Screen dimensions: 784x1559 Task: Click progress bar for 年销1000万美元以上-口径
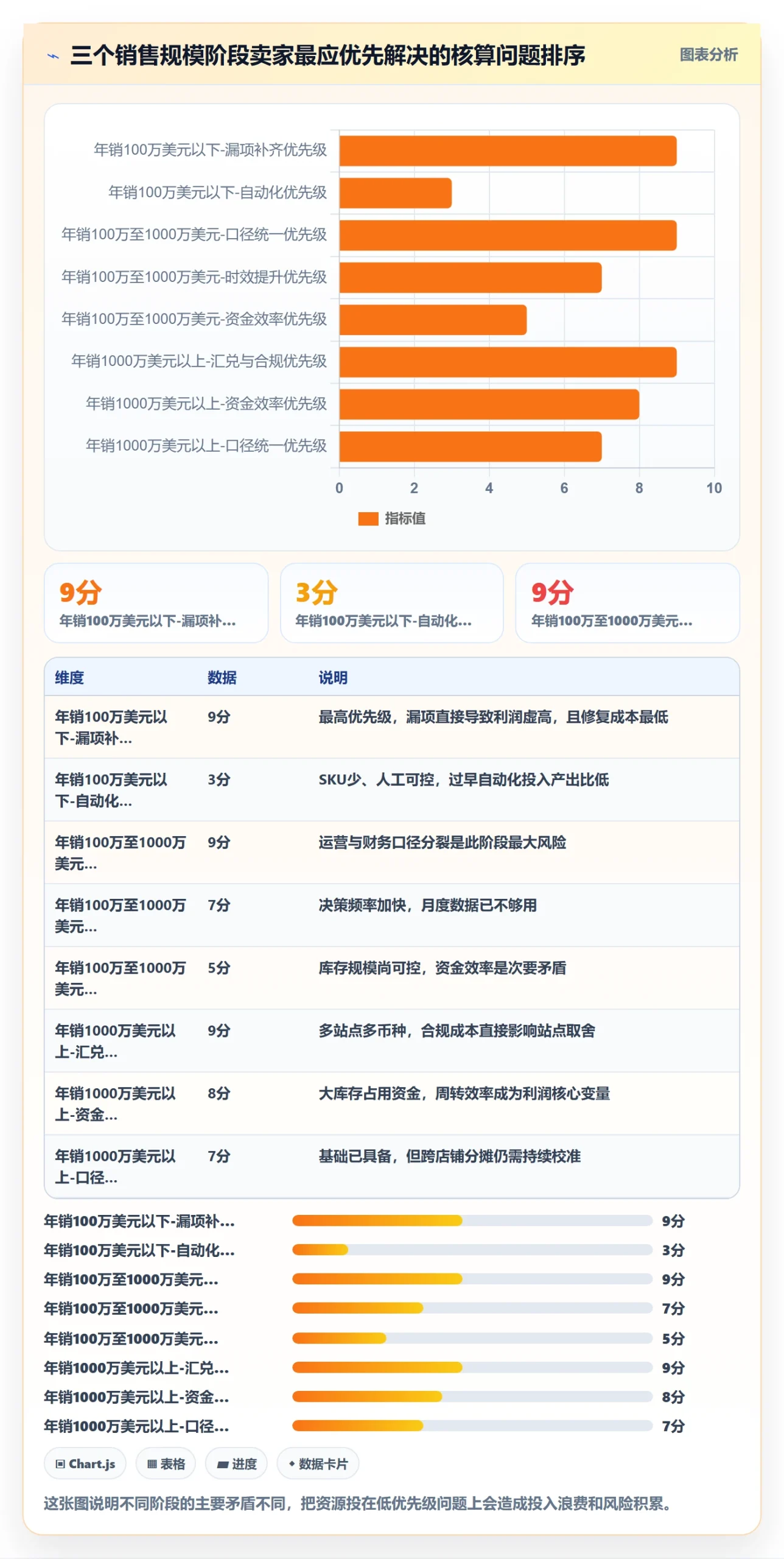pos(472,1426)
